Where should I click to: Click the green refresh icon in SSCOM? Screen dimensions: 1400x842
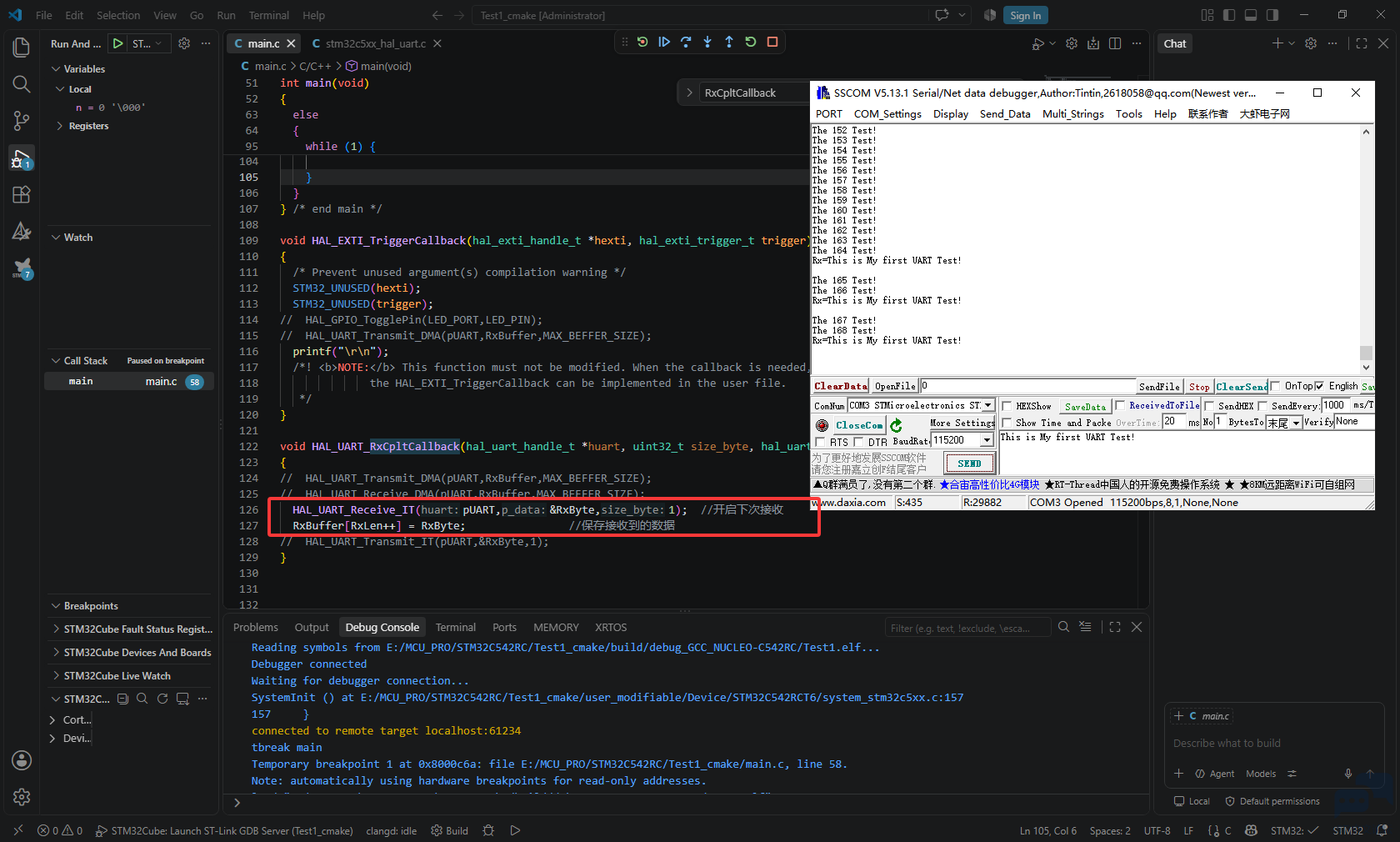(896, 425)
